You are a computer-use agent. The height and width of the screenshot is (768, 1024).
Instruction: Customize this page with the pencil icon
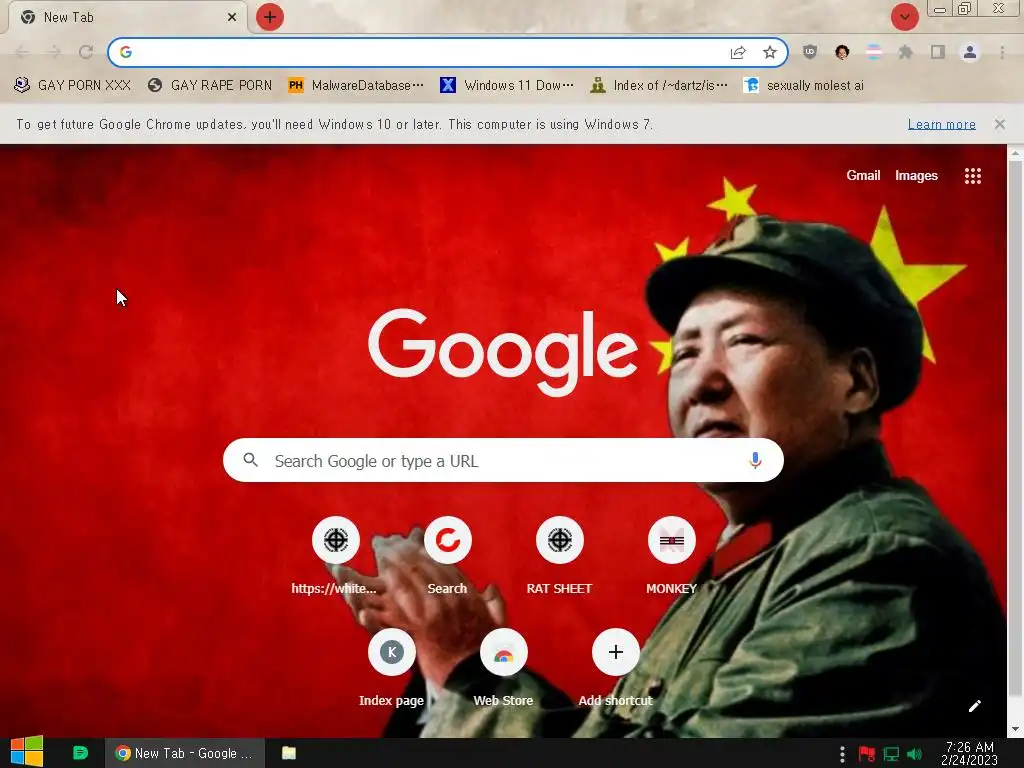[974, 706]
